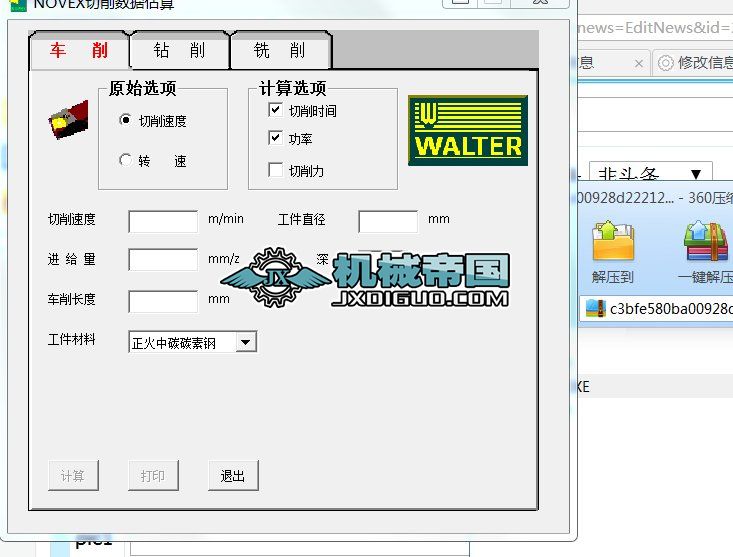Click the 打印 button
733x557 pixels.
click(153, 476)
